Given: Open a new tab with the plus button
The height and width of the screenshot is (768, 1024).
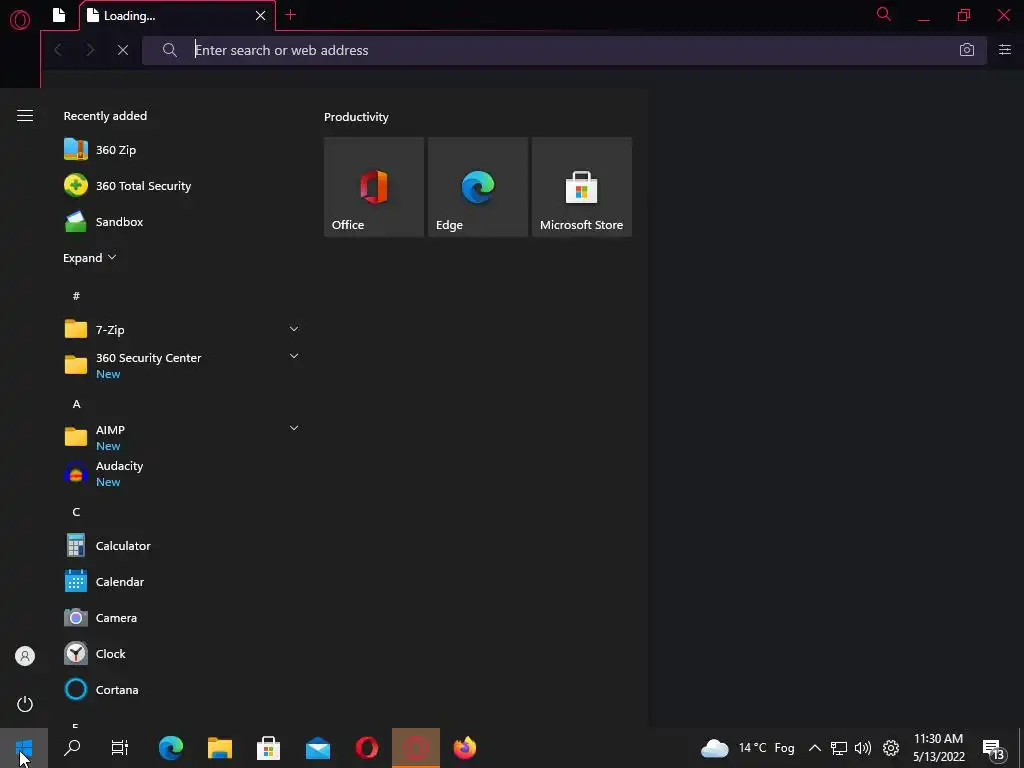Looking at the screenshot, I should (x=291, y=15).
